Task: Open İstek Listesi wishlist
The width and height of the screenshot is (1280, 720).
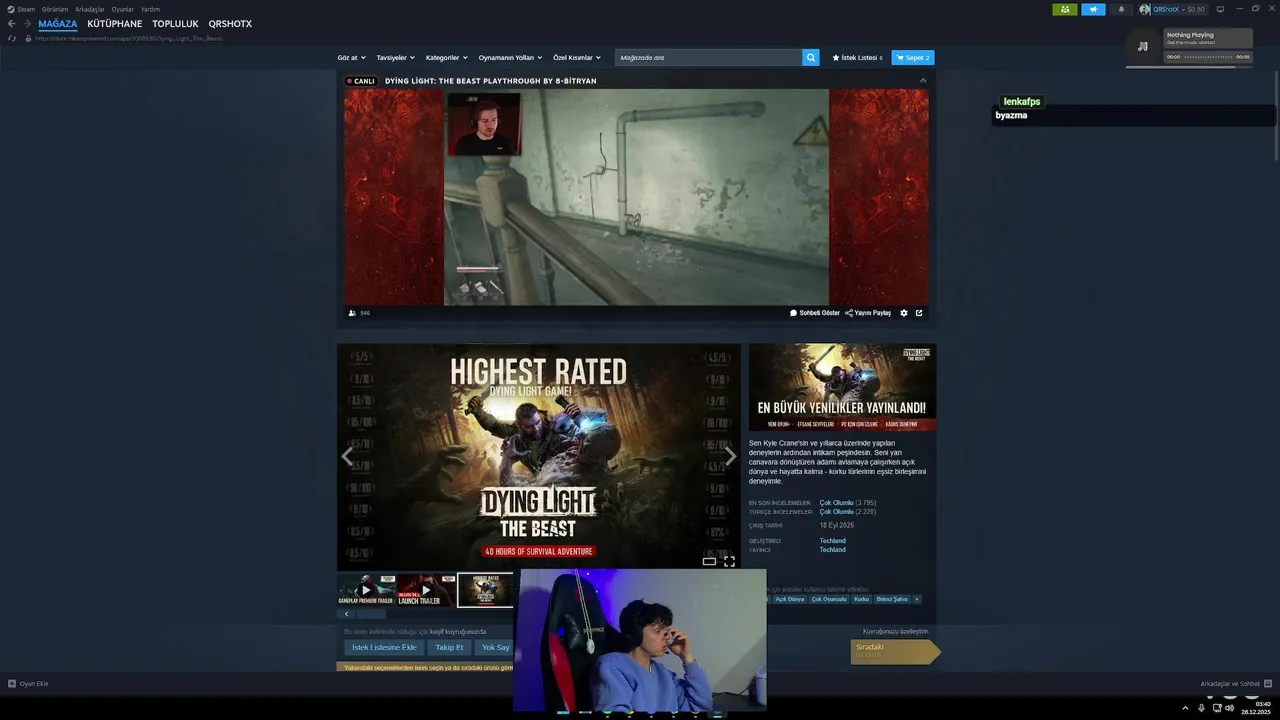Action: [x=858, y=57]
